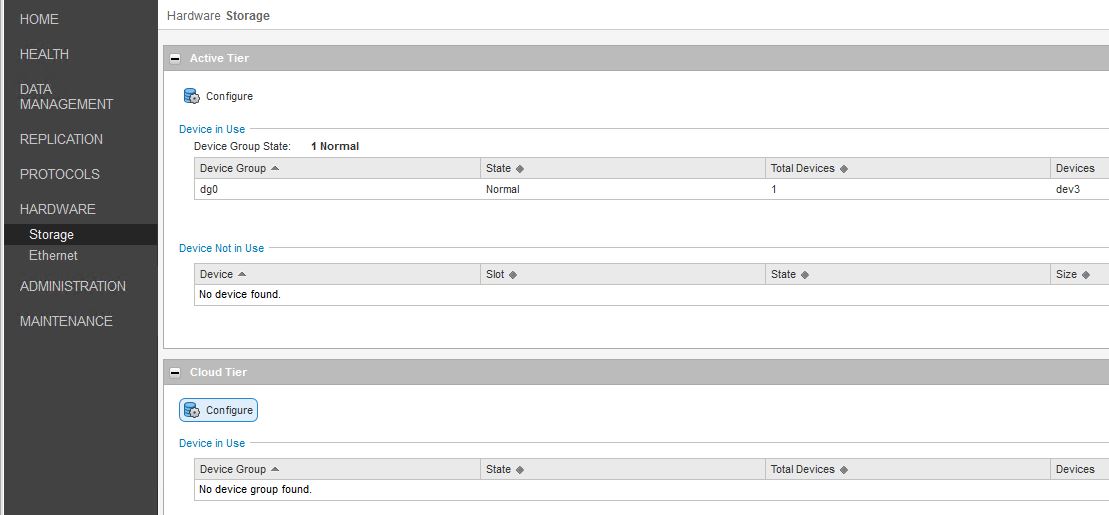Screen dimensions: 1109x515
Task: Open the HOME menu
Action: [39, 19]
